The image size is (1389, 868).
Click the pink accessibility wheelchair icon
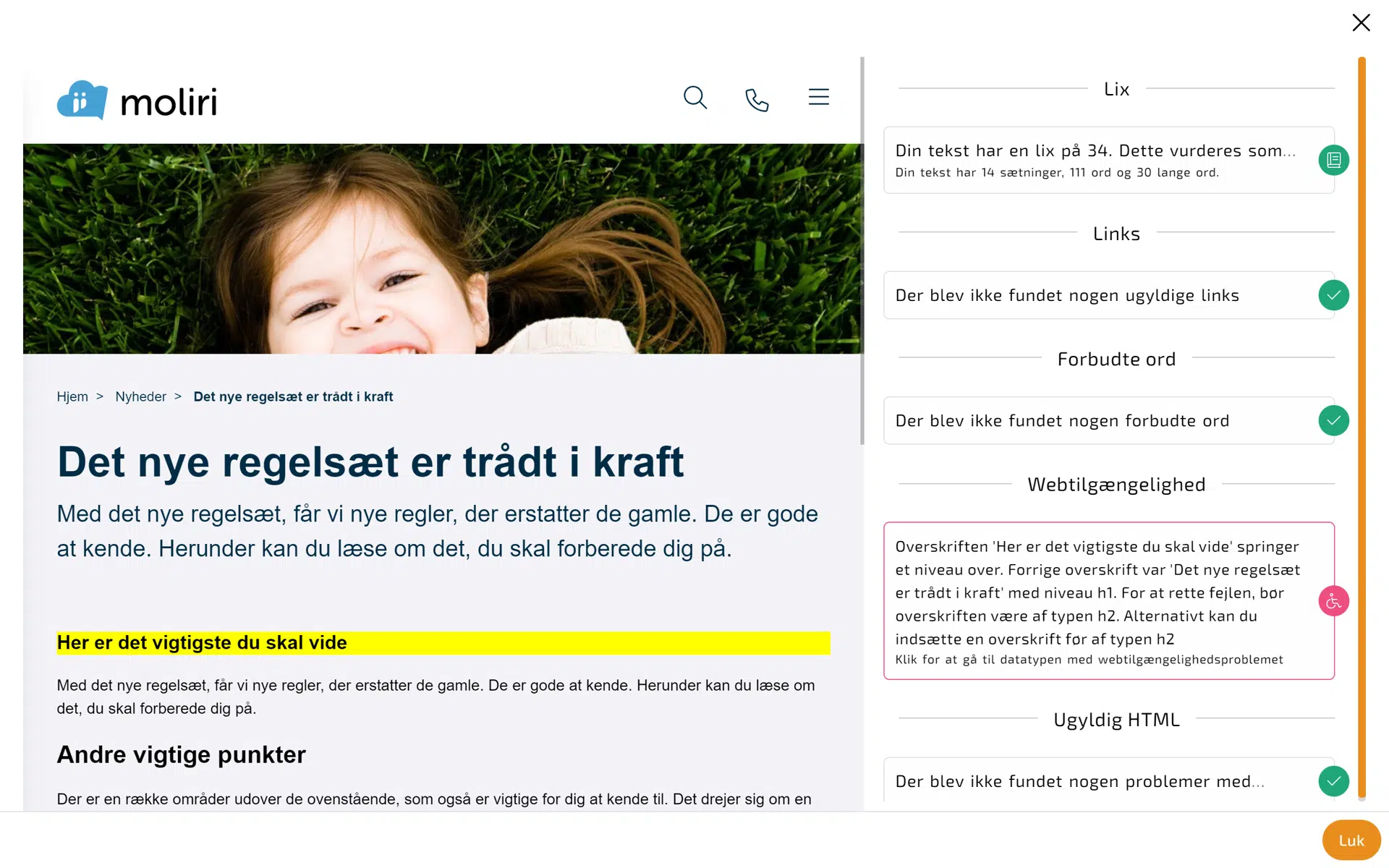(x=1333, y=601)
